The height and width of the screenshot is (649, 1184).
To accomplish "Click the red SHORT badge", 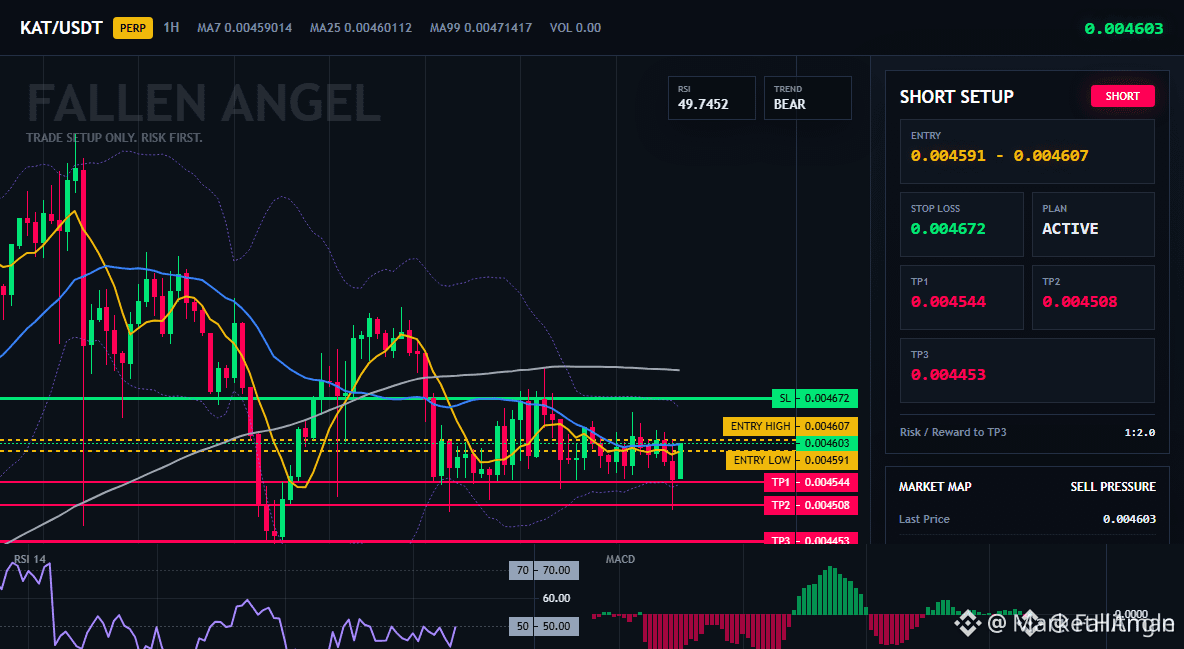I will click(x=1122, y=96).
